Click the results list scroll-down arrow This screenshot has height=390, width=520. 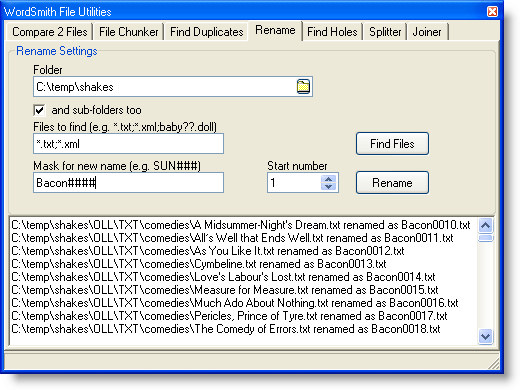(x=485, y=337)
